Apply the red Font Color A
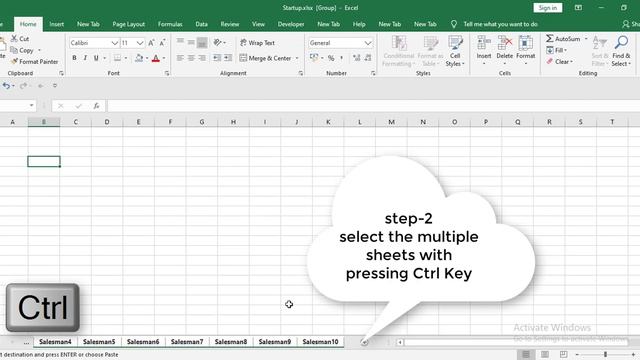Screen dimensions: 640x360 click(156, 58)
